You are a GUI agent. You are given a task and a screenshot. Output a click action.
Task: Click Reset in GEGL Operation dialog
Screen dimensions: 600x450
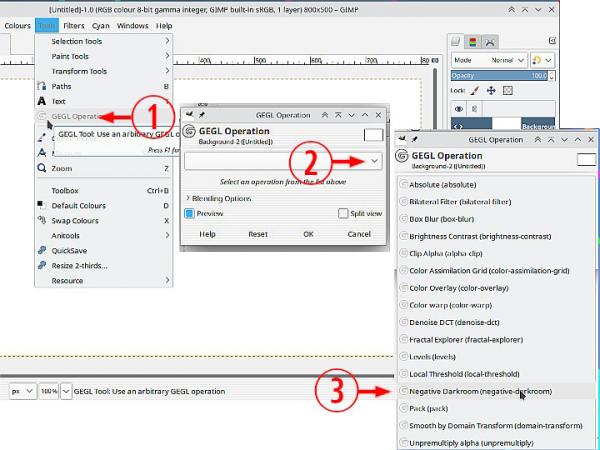[x=258, y=234]
